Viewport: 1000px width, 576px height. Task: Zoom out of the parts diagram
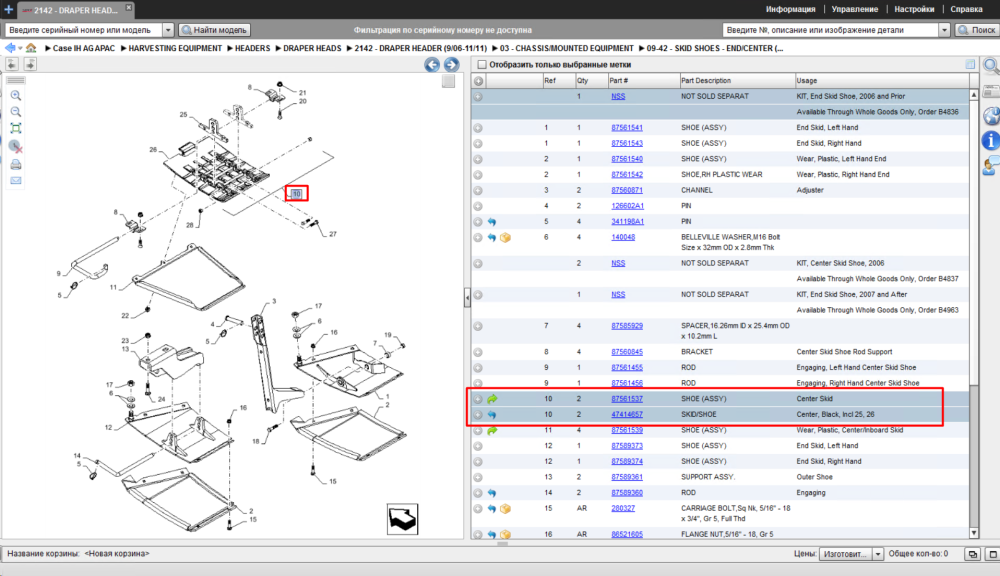16,112
